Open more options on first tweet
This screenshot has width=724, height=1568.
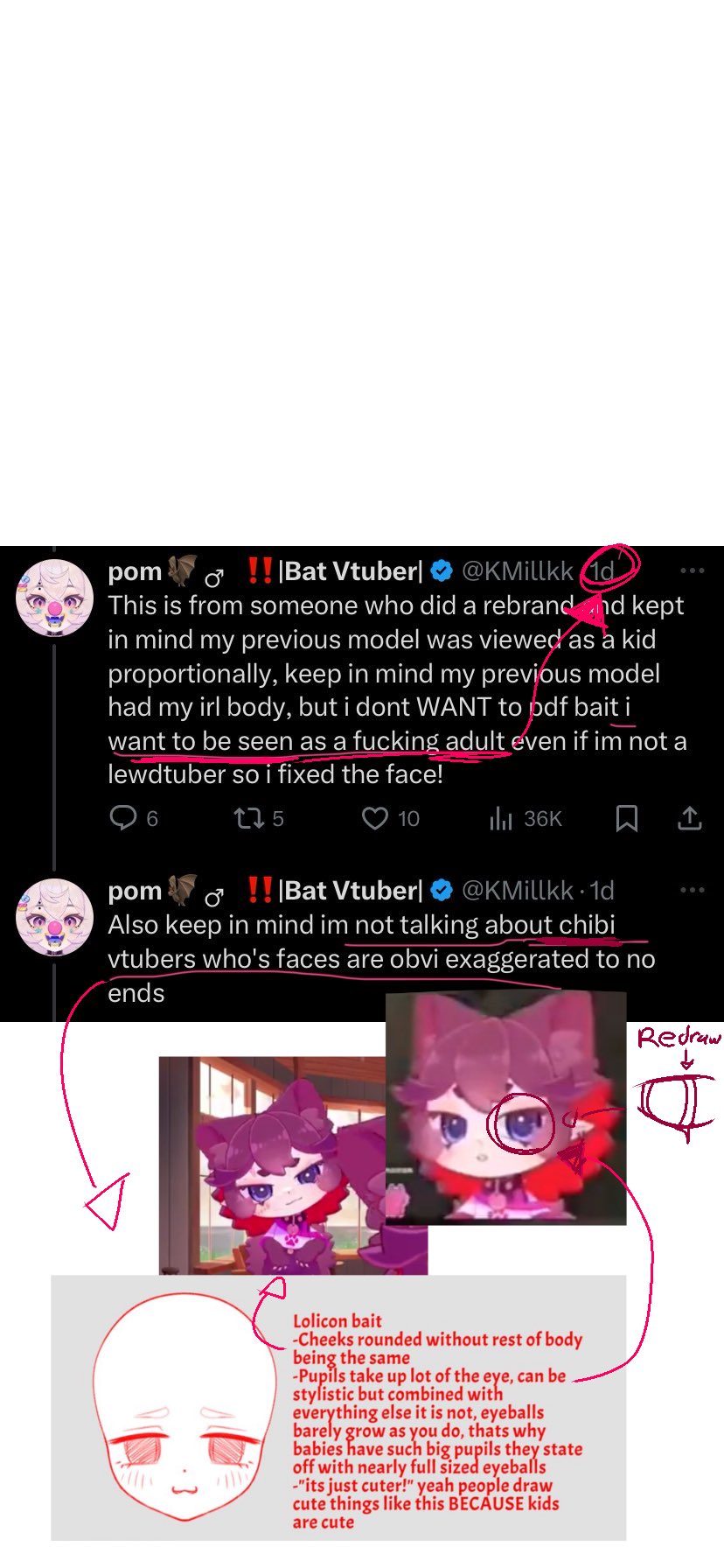pyautogui.click(x=692, y=570)
